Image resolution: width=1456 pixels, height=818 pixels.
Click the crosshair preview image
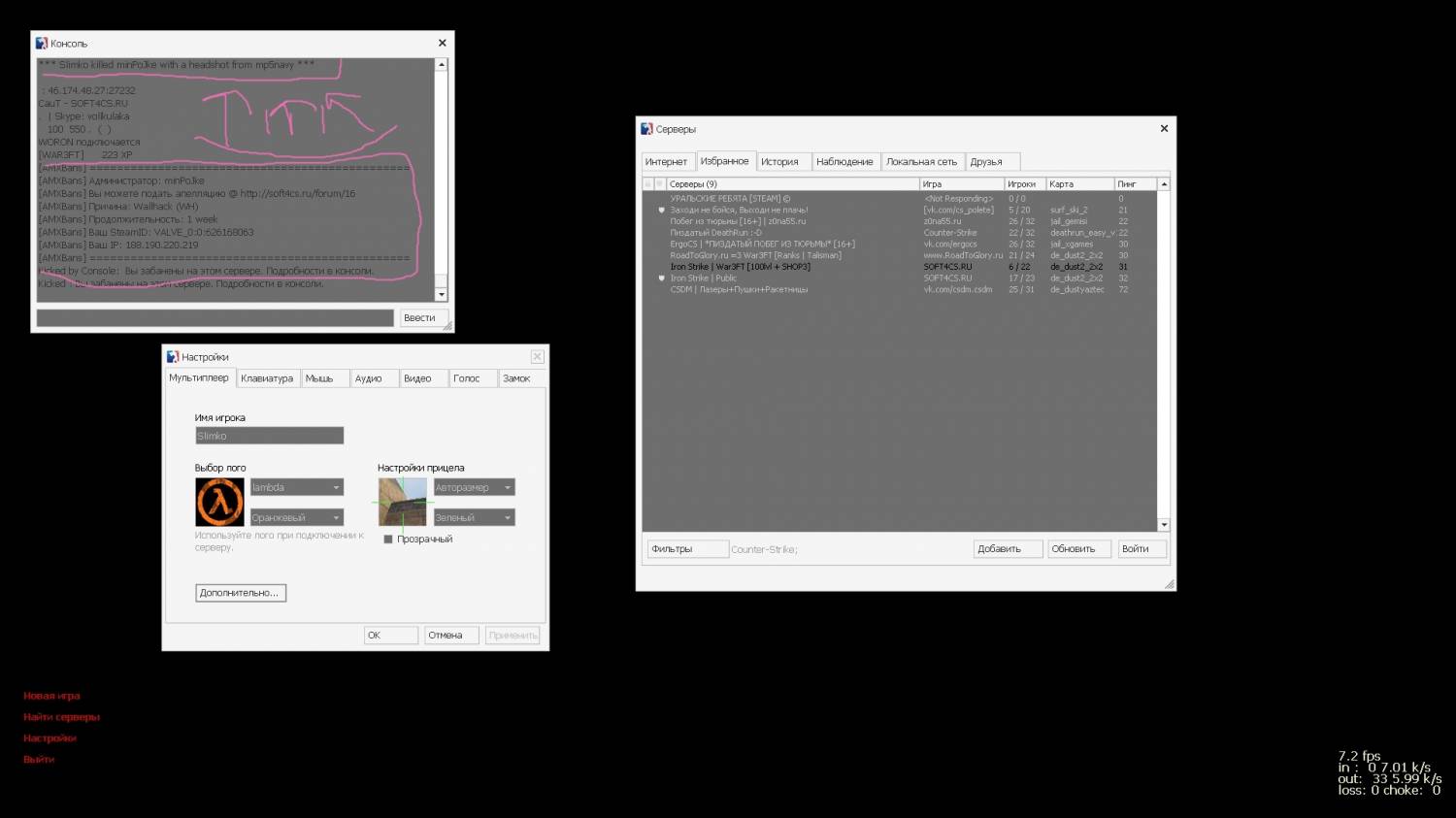click(x=402, y=502)
